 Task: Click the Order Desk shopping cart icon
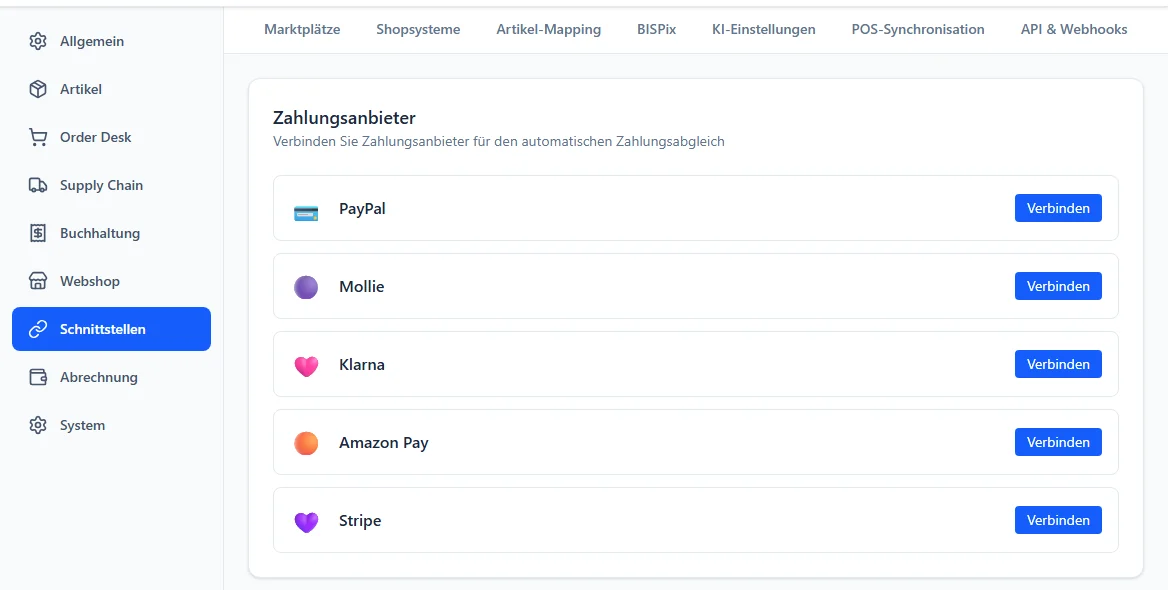point(37,137)
